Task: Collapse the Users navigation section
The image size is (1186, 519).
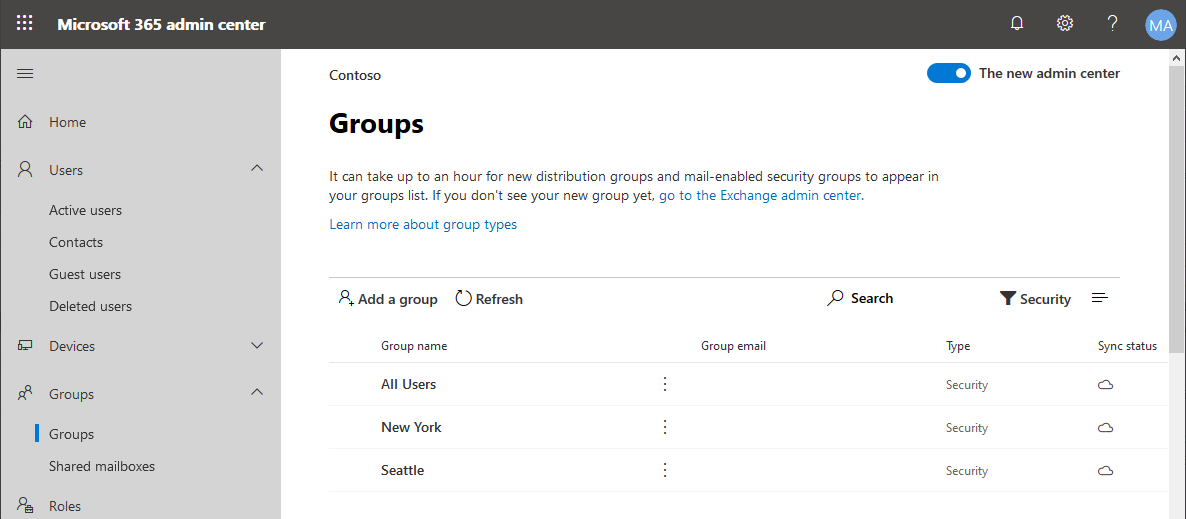Action: pos(257,170)
